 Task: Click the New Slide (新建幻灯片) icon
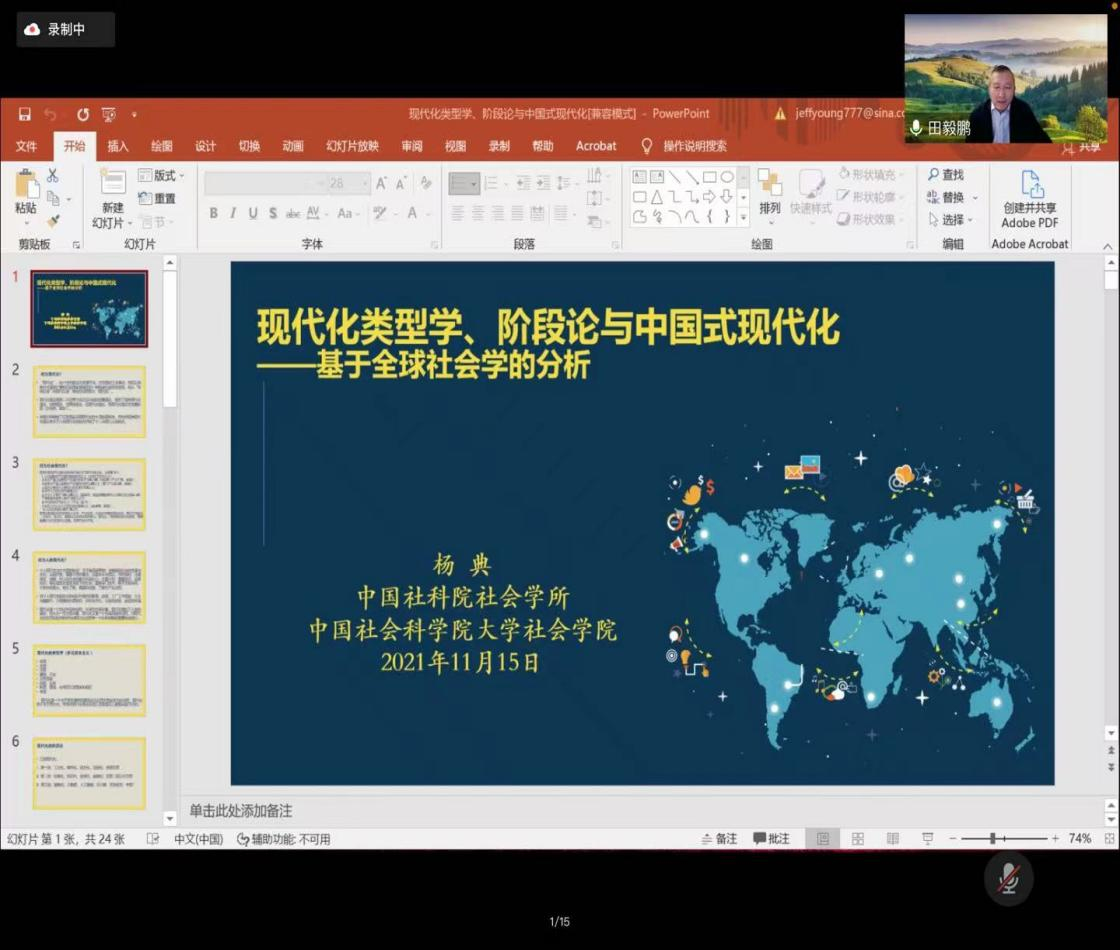[x=112, y=183]
